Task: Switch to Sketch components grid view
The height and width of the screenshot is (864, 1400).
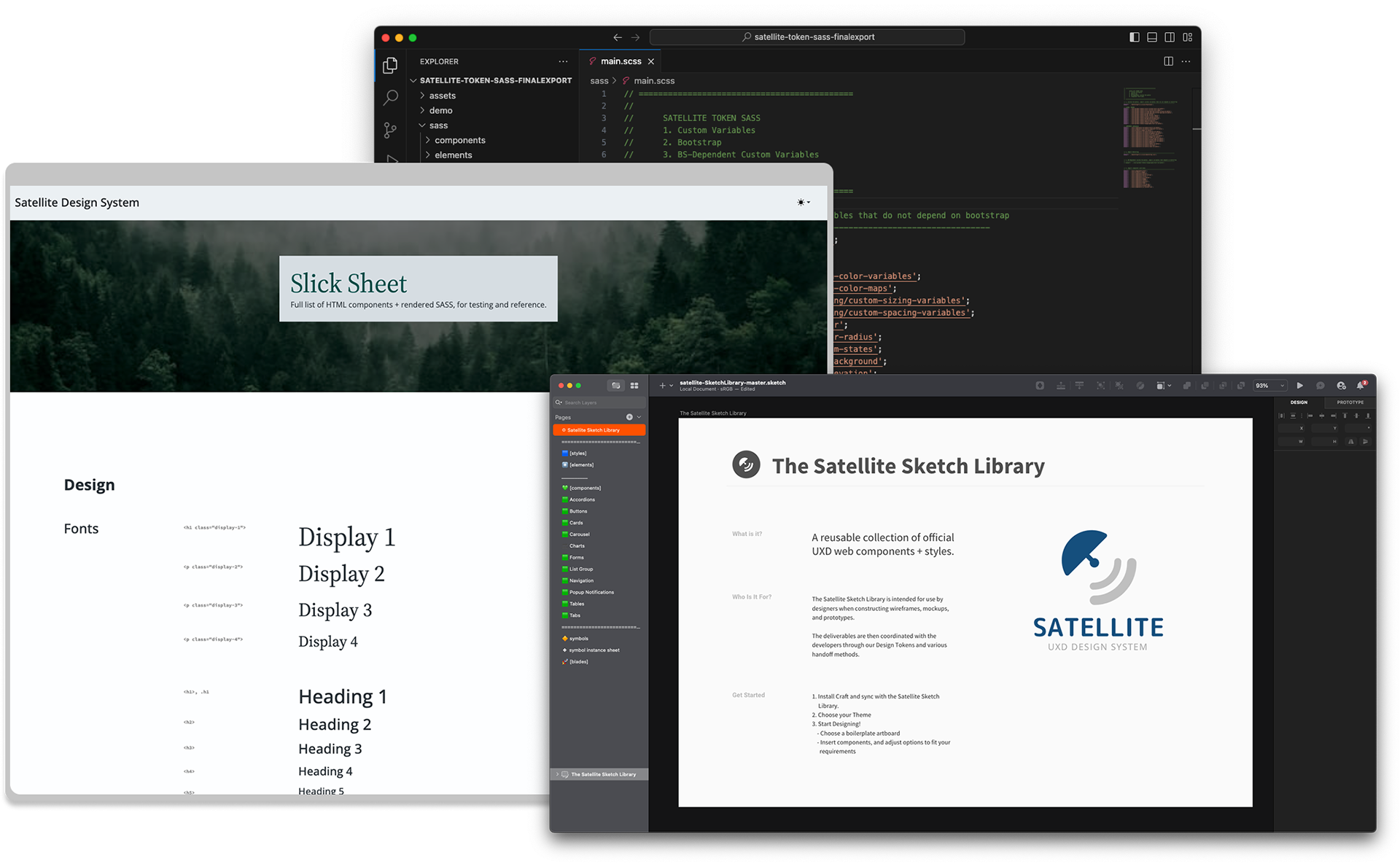Action: click(634, 386)
